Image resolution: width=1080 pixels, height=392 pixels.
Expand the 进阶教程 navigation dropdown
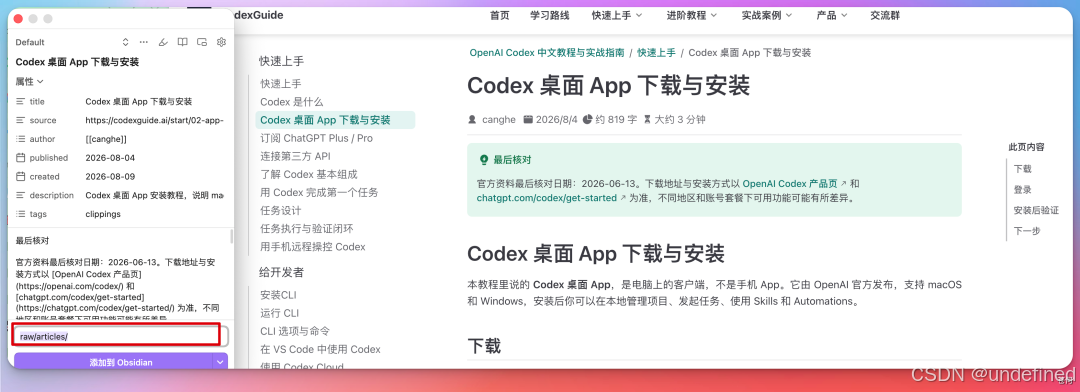[x=692, y=15]
